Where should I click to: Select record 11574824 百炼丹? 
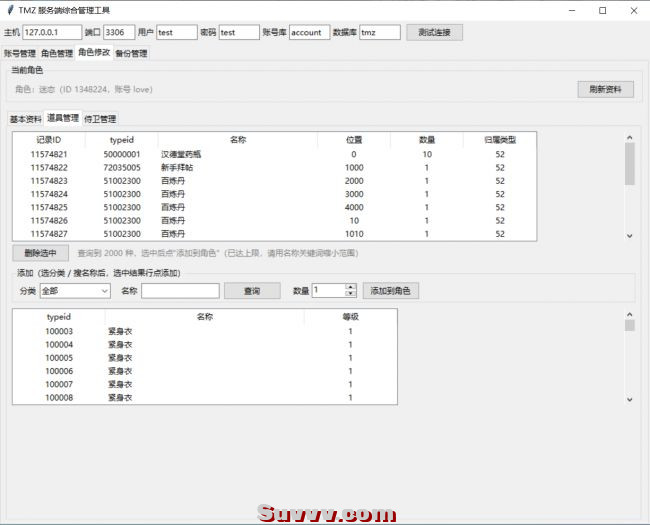click(274, 194)
